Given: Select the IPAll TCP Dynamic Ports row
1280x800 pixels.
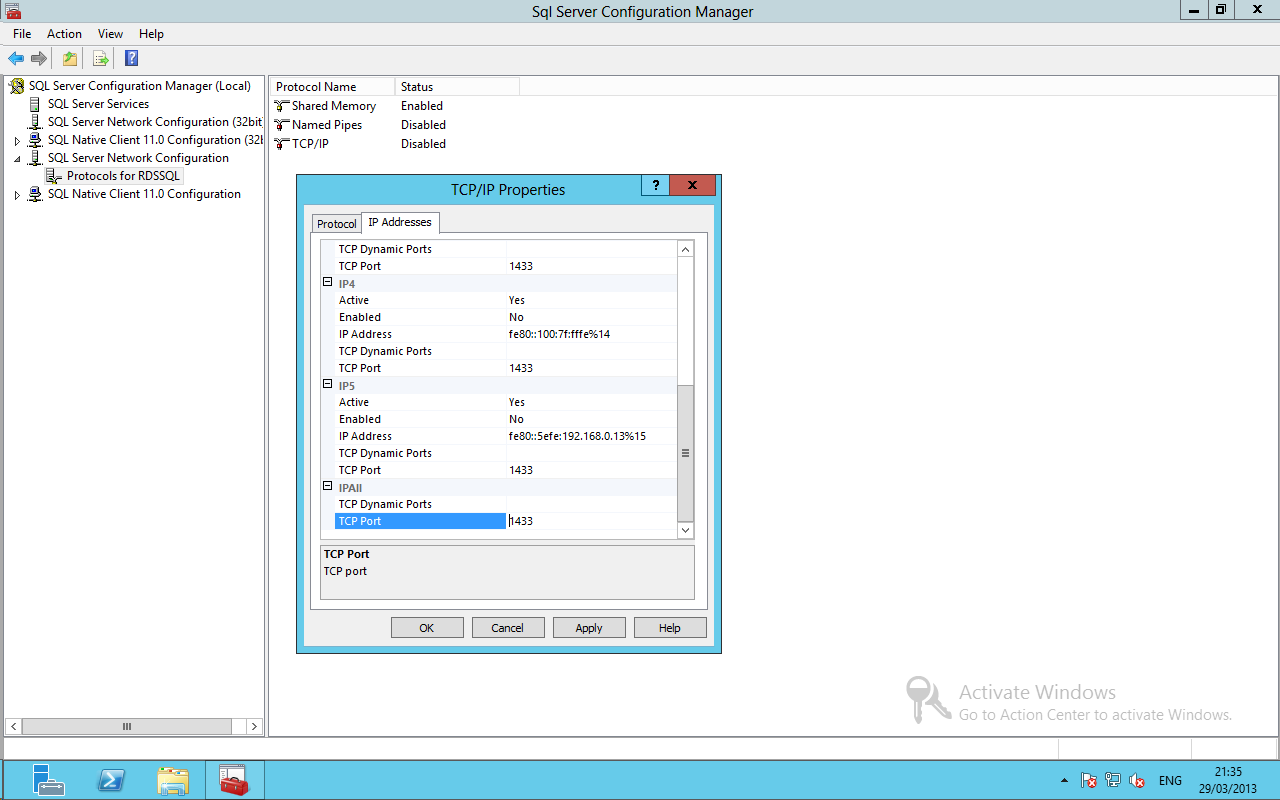Looking at the screenshot, I should [505, 504].
